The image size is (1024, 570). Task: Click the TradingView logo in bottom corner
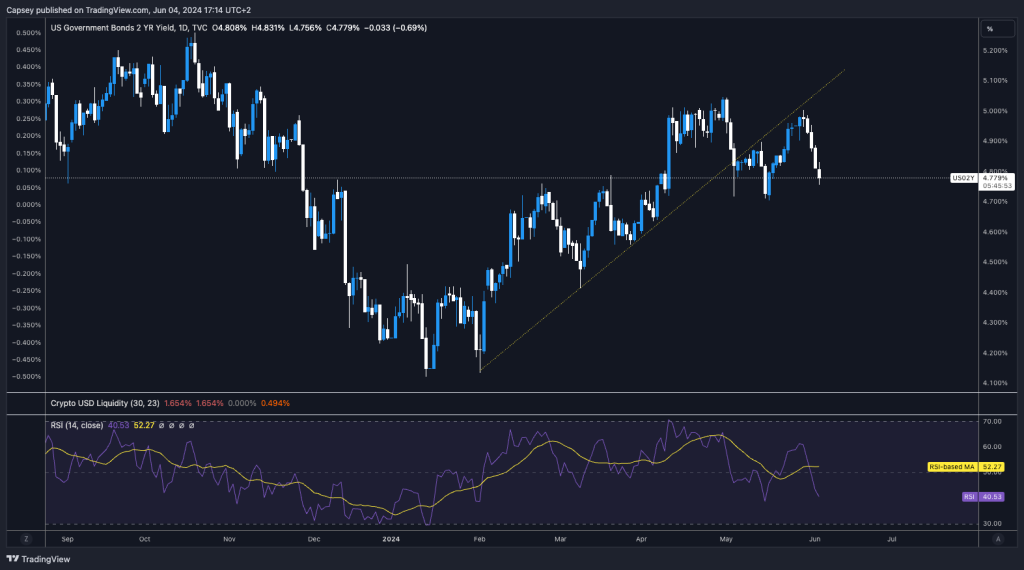[x=31, y=560]
